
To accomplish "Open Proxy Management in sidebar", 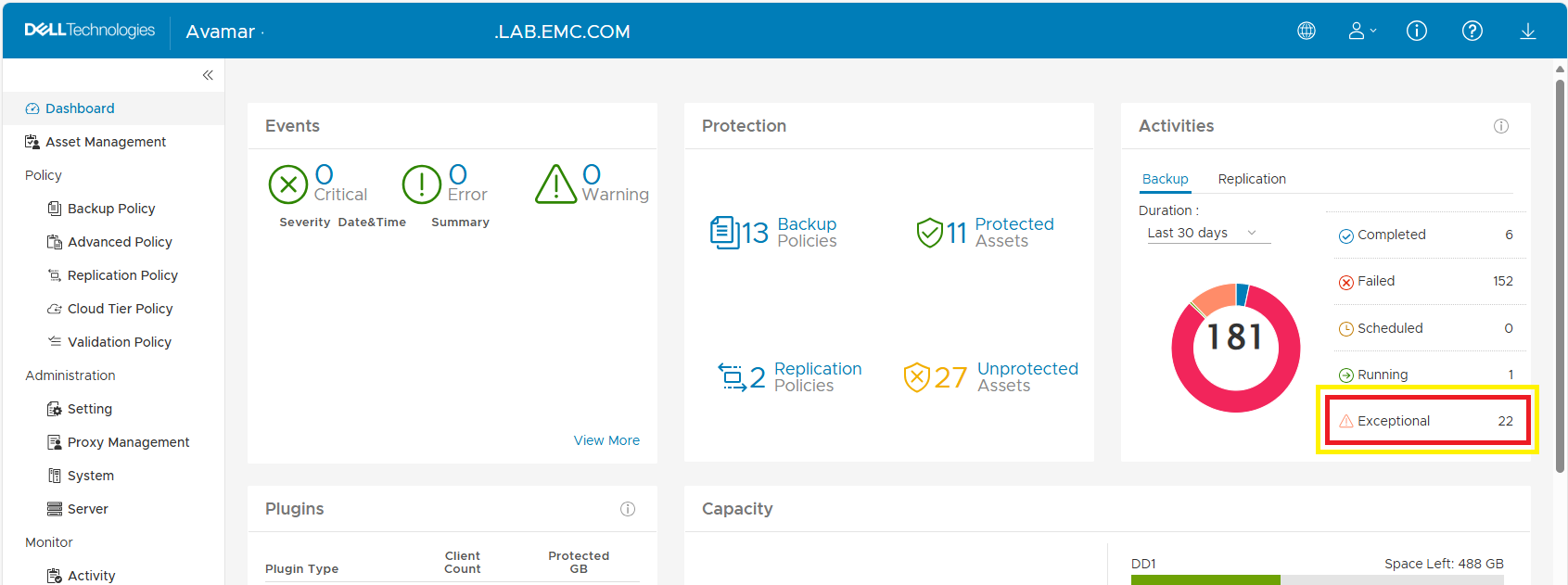I will click(128, 442).
